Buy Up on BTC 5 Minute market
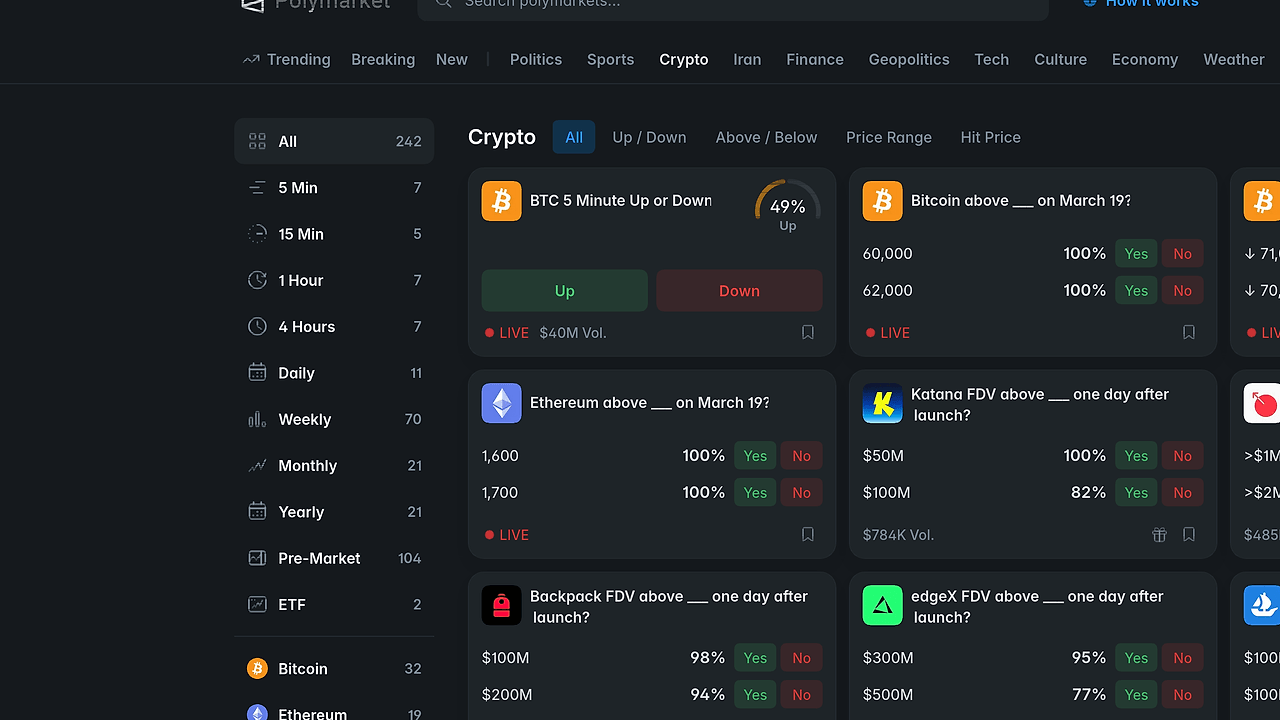1280x720 pixels. [x=565, y=290]
